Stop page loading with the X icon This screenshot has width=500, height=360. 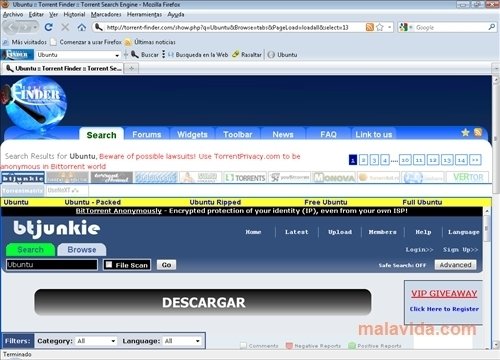[65, 27]
